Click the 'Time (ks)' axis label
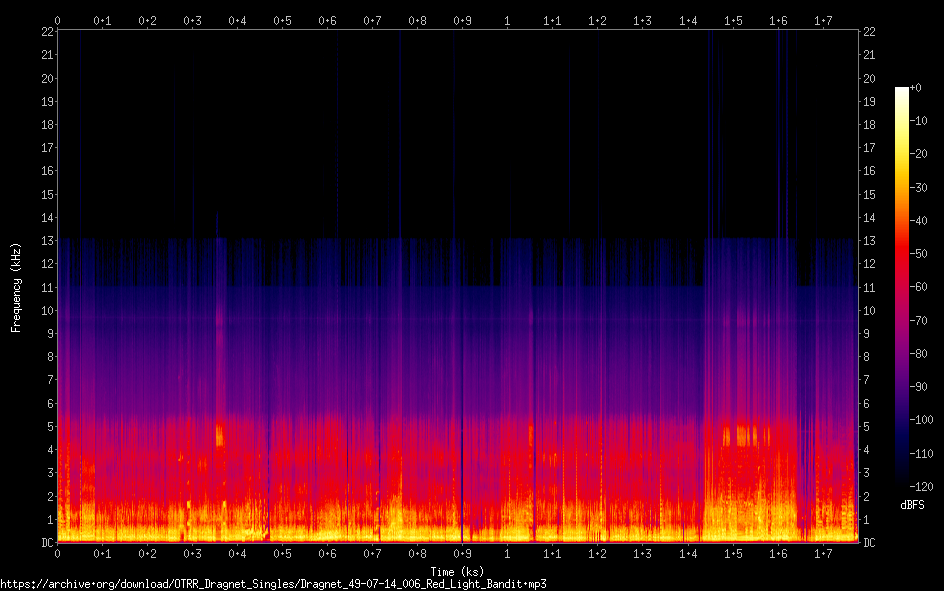Image resolution: width=944 pixels, height=591 pixels. (x=457, y=571)
